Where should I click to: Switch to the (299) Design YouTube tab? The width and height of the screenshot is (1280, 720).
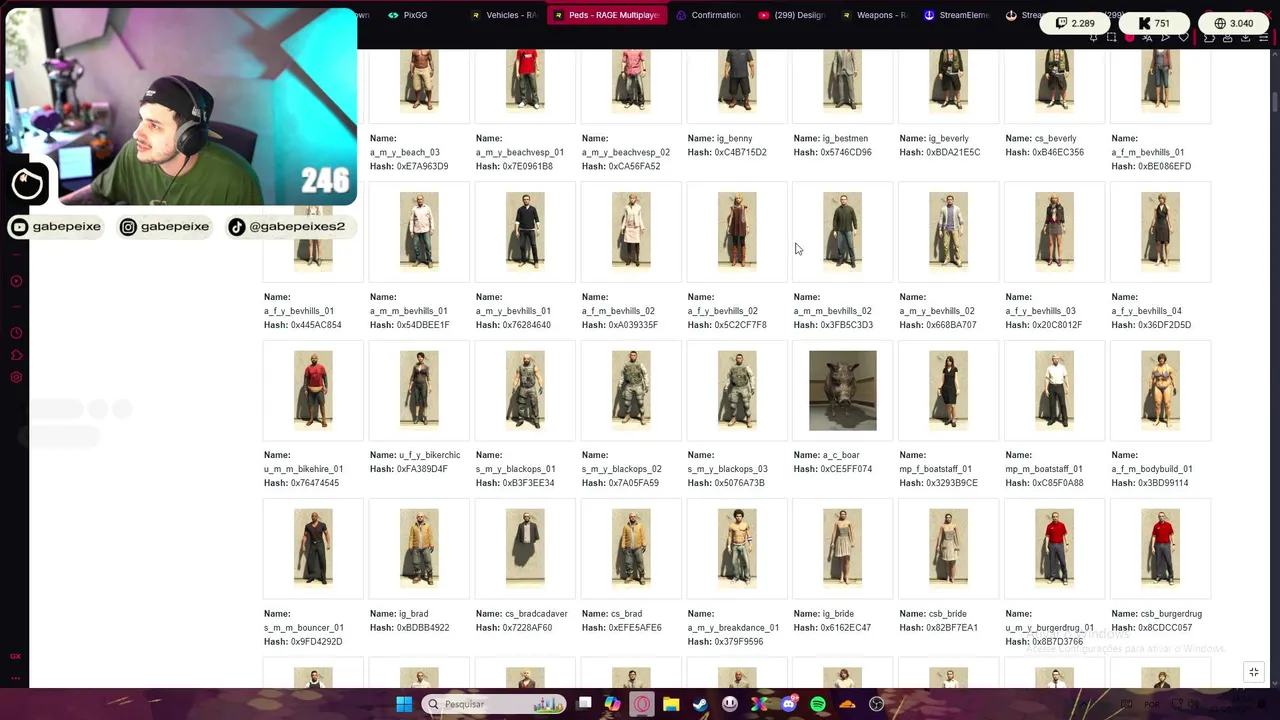coord(793,15)
